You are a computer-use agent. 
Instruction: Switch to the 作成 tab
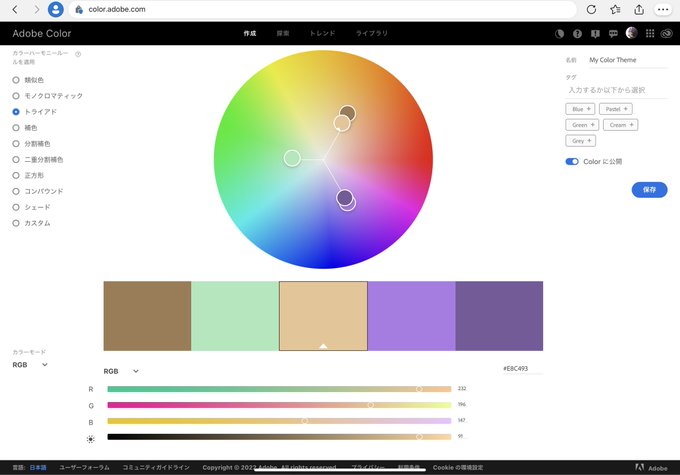pyautogui.click(x=250, y=33)
